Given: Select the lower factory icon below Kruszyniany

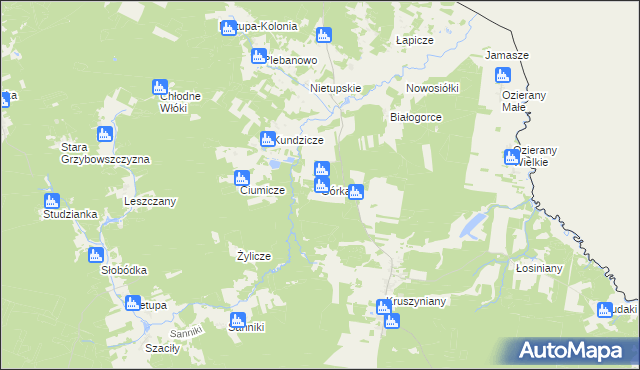Looking at the screenshot, I should (392, 321).
